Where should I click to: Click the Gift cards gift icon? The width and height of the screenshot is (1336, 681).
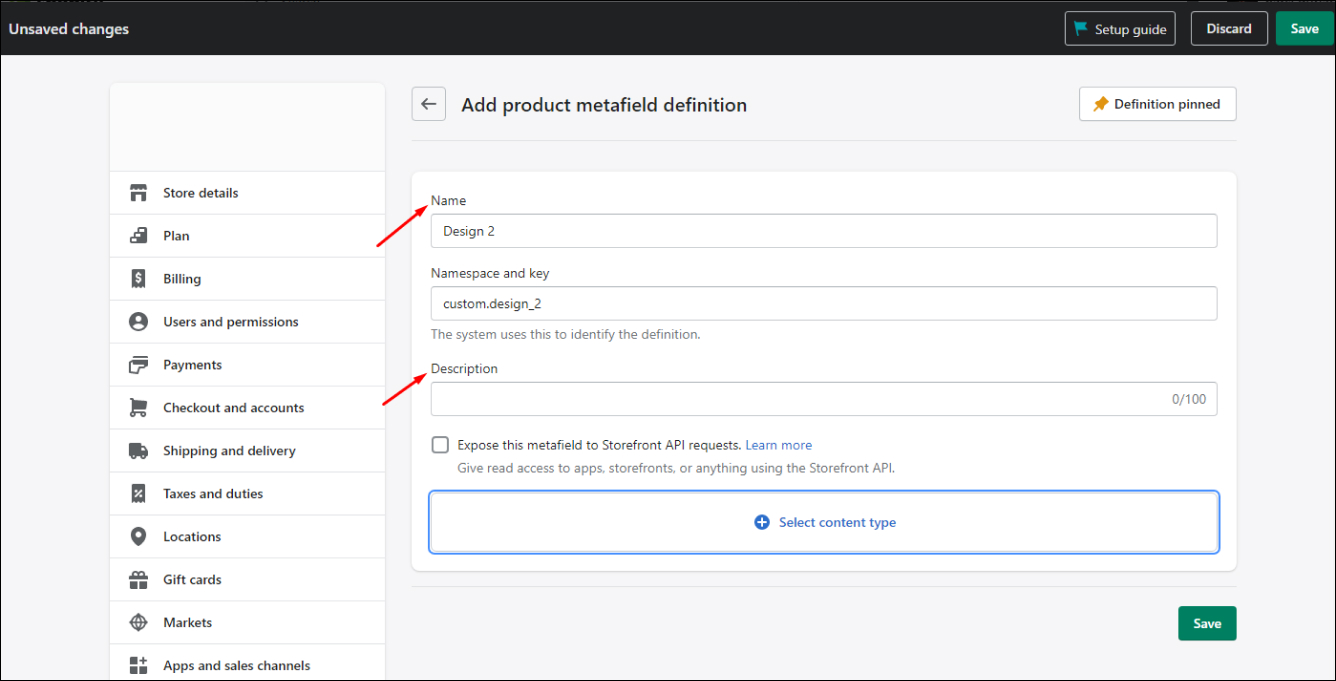click(x=139, y=580)
